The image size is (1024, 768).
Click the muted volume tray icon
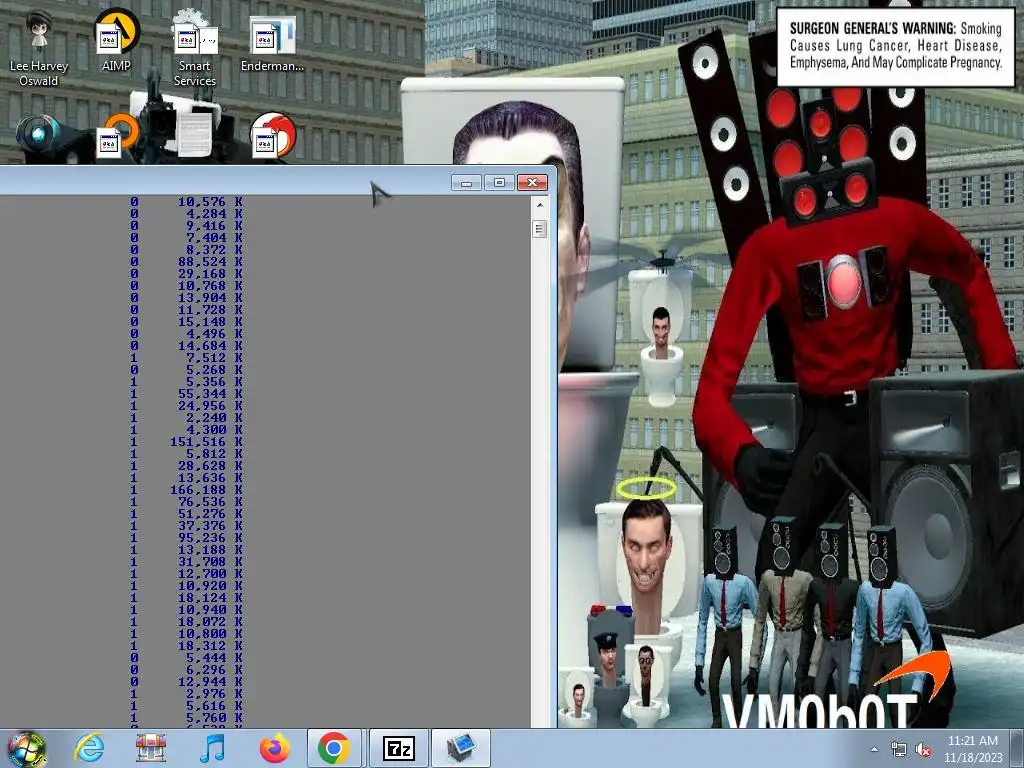923,749
